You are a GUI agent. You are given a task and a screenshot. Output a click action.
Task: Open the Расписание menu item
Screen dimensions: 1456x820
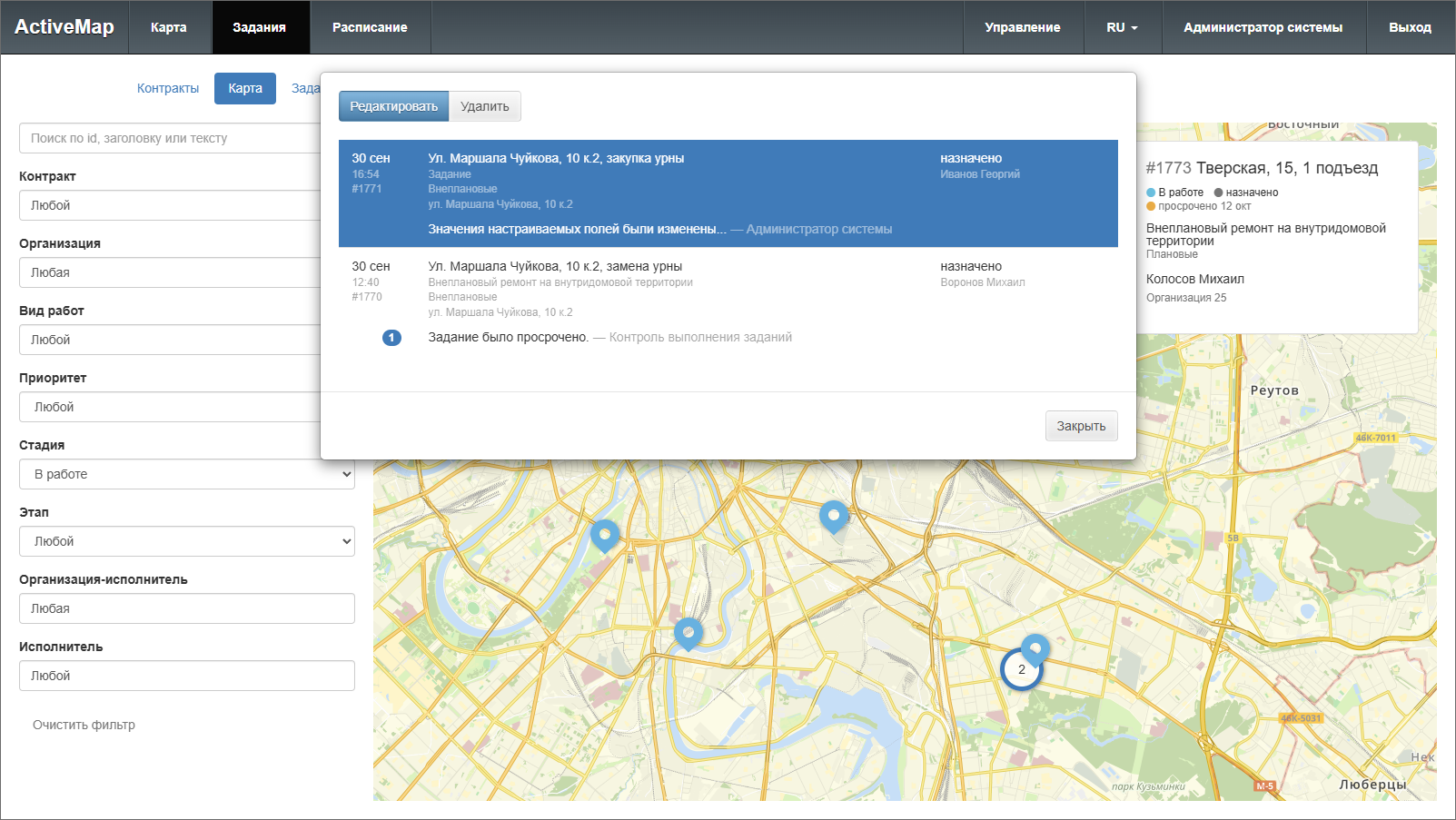click(x=370, y=27)
